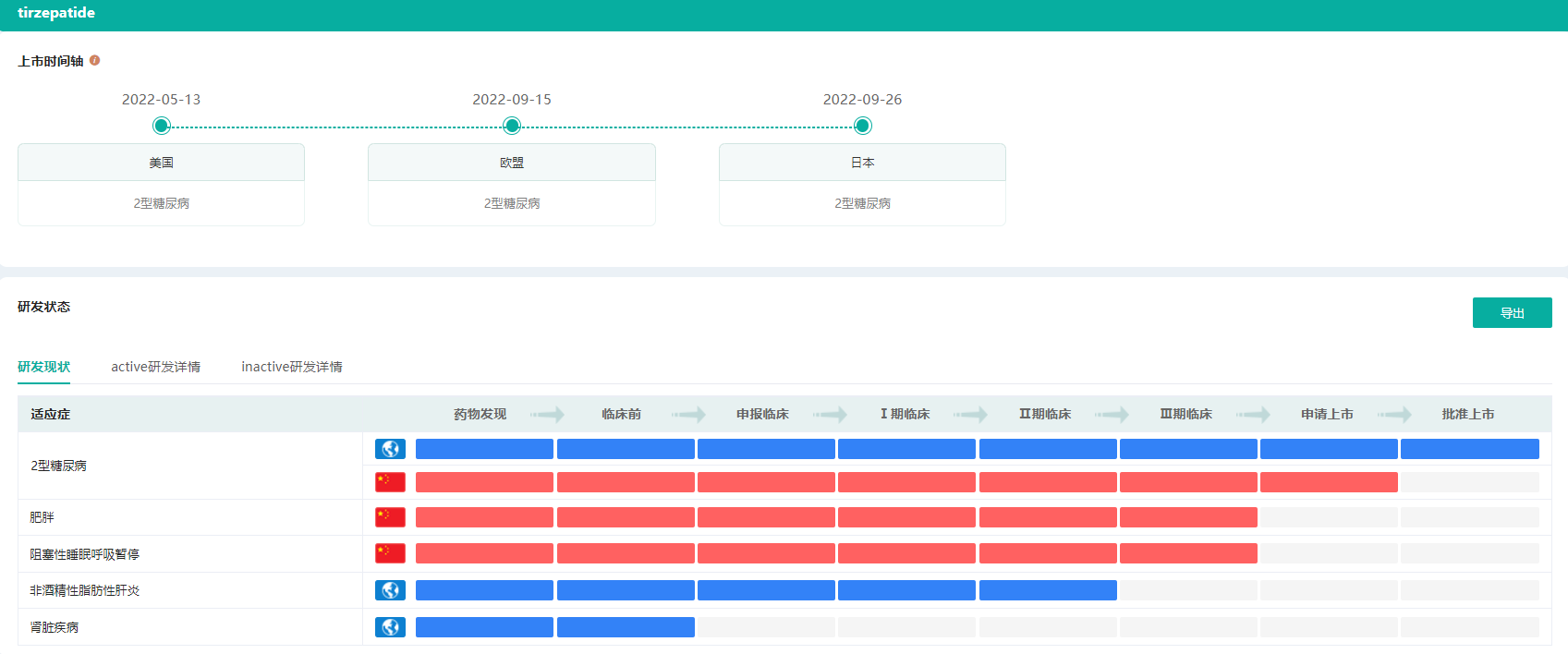1568x654 pixels.
Task: Click the arrow icon after 药物发现
Action: pos(547,415)
